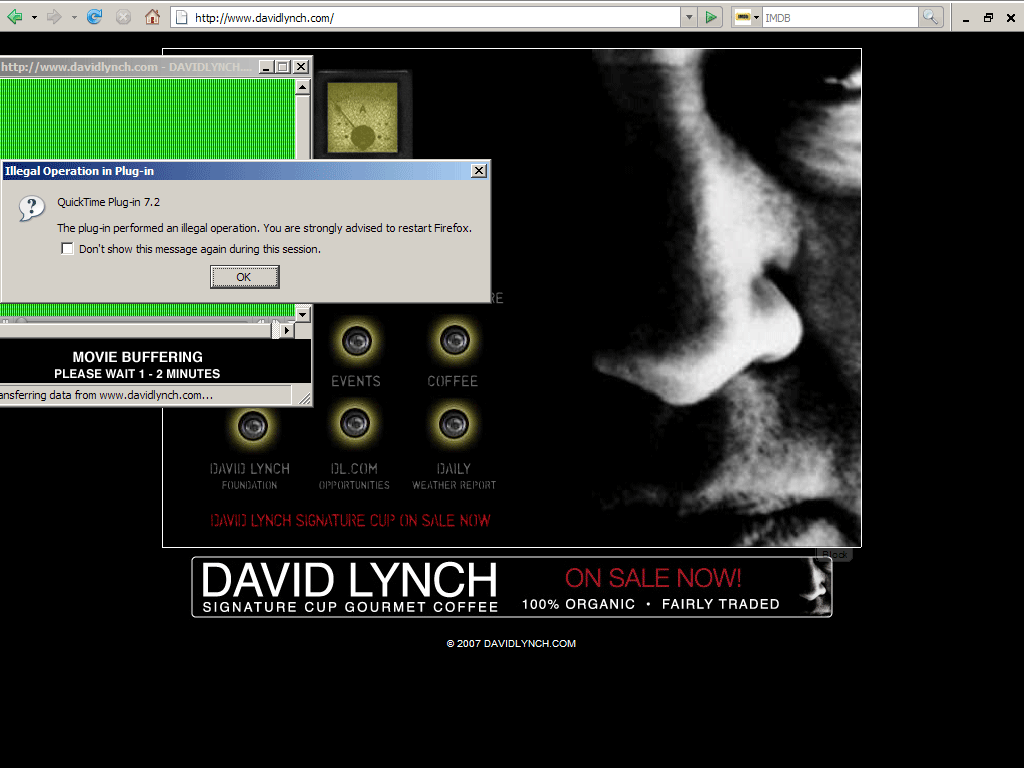Viewport: 1024px width, 768px height.
Task: Click the DL.COM Opportunities knob icon
Action: point(355,424)
